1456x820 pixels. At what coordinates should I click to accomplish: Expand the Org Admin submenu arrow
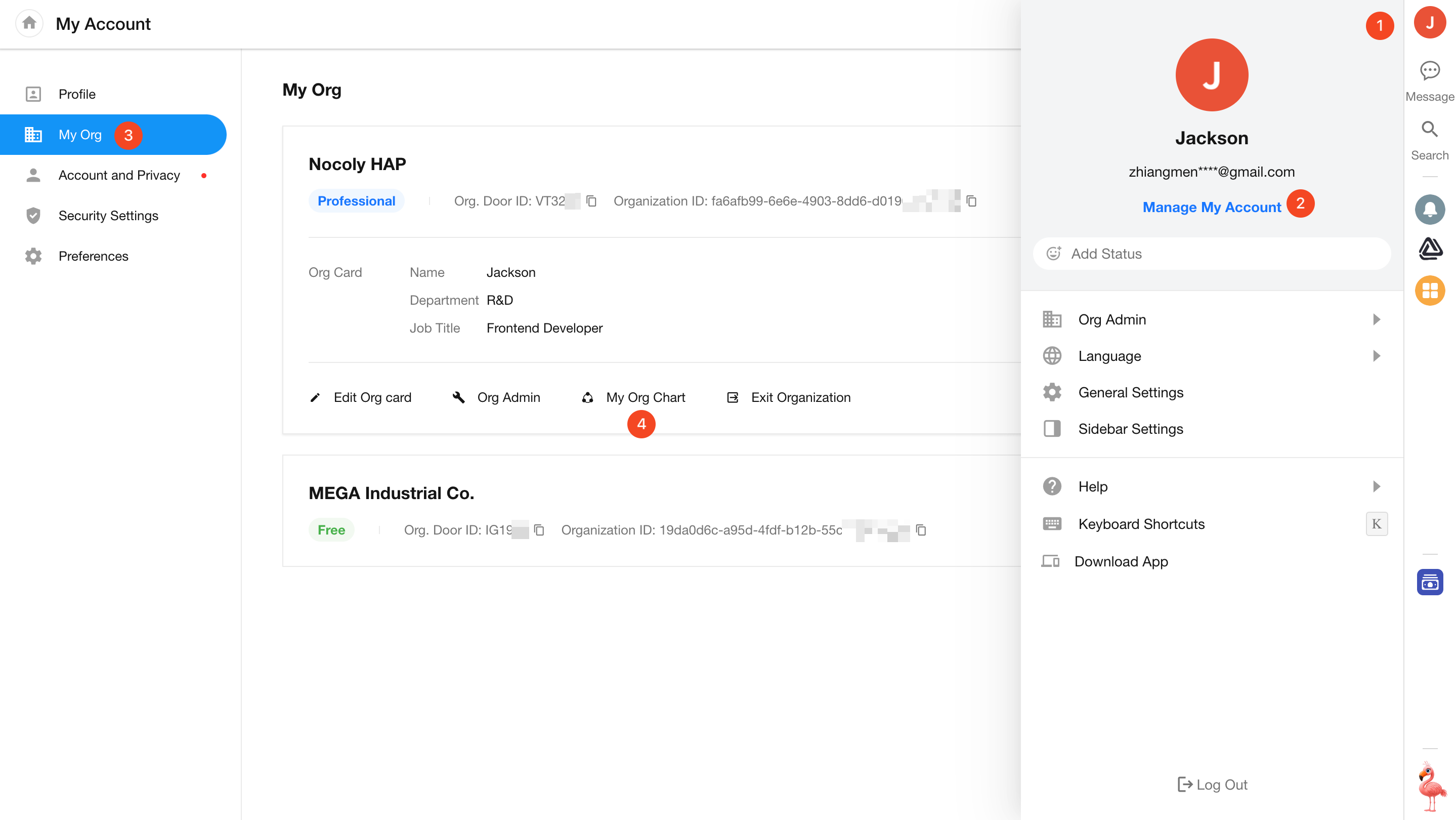tap(1376, 319)
